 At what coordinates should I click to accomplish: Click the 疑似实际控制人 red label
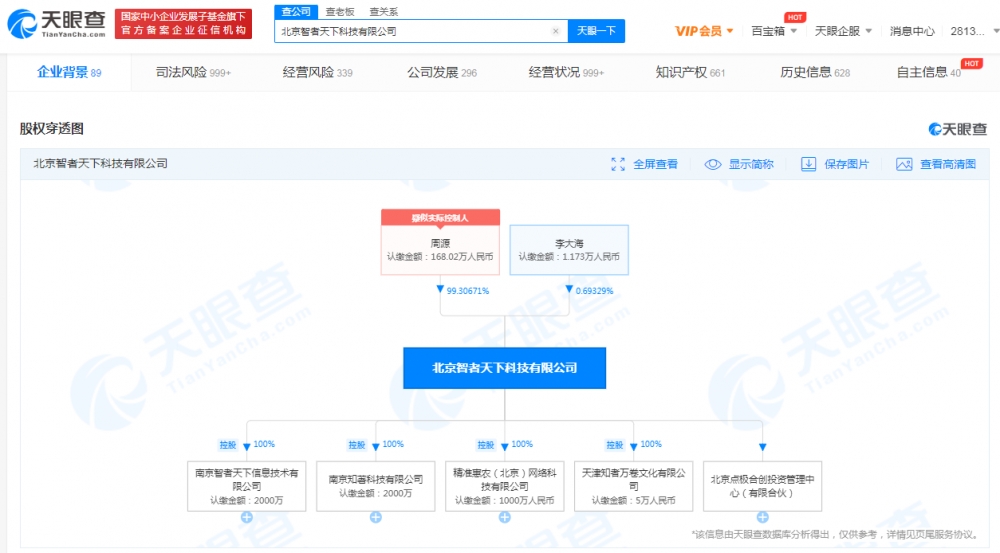point(440,218)
